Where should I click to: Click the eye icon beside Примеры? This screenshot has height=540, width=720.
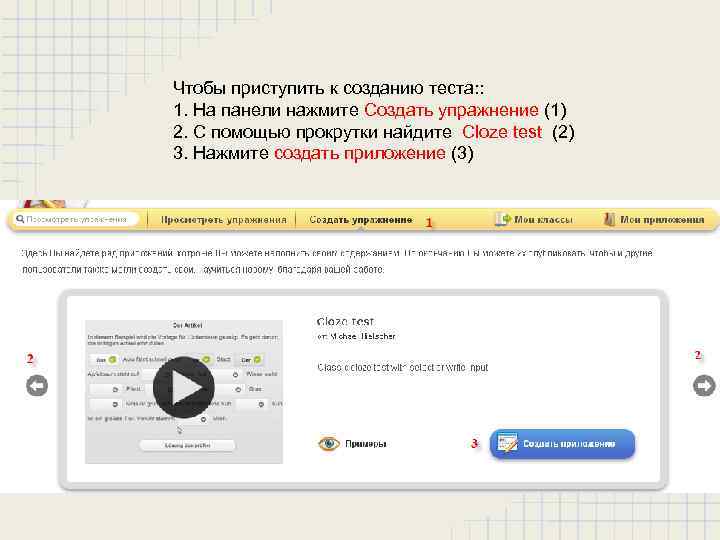pyautogui.click(x=329, y=444)
